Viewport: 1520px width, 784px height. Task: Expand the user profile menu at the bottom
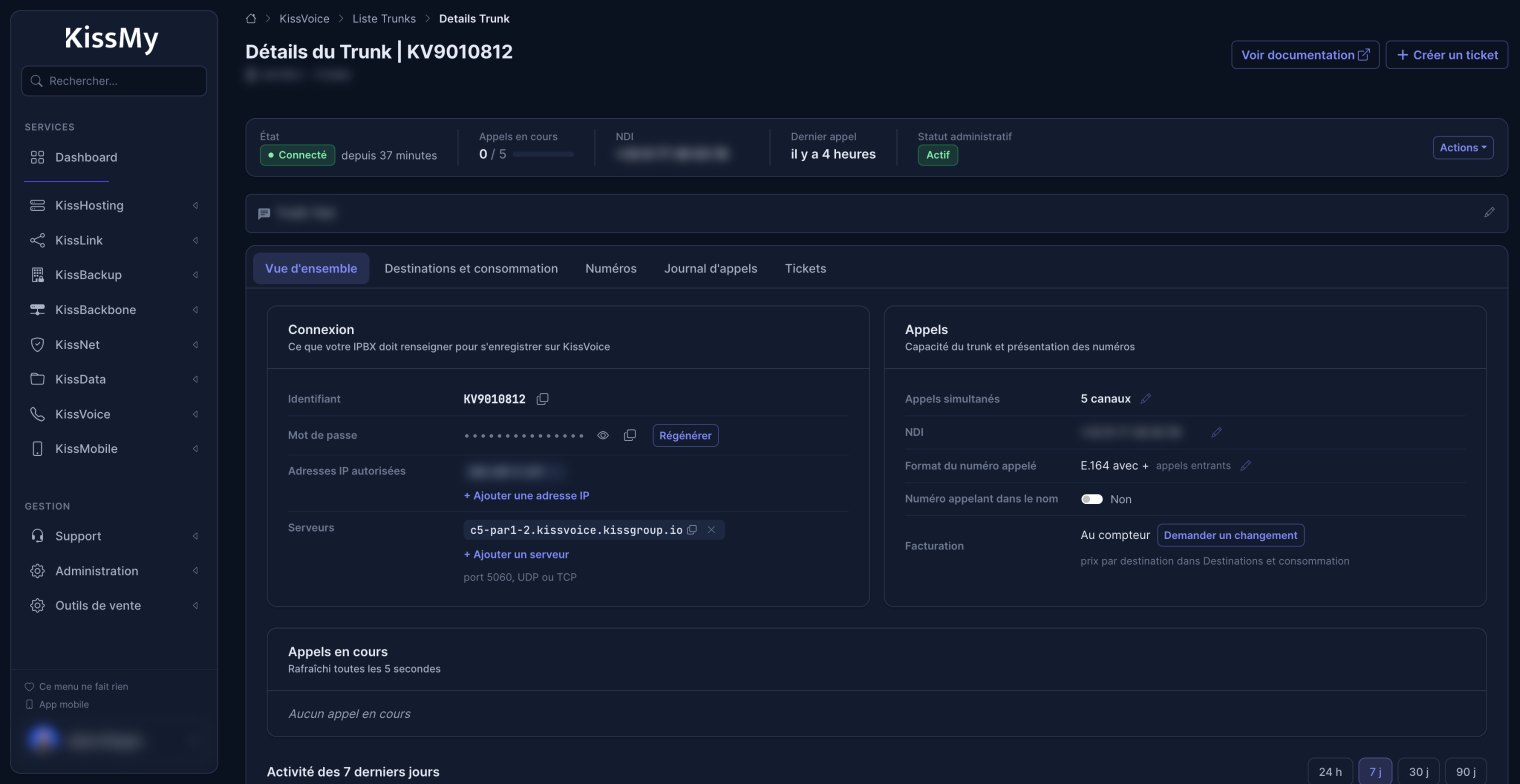(x=192, y=741)
